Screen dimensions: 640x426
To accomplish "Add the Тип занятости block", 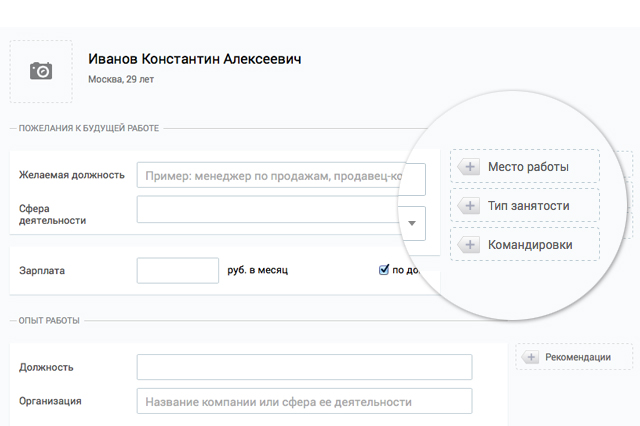I will [x=526, y=205].
